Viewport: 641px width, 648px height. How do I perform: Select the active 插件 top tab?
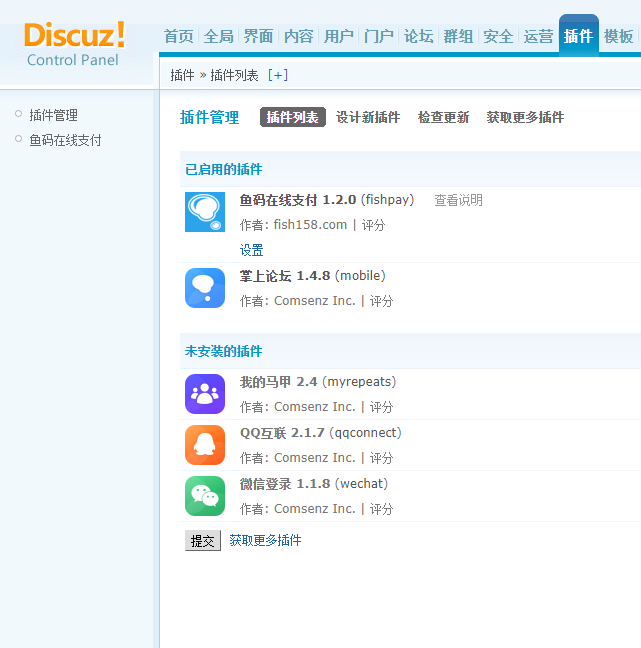[x=579, y=36]
